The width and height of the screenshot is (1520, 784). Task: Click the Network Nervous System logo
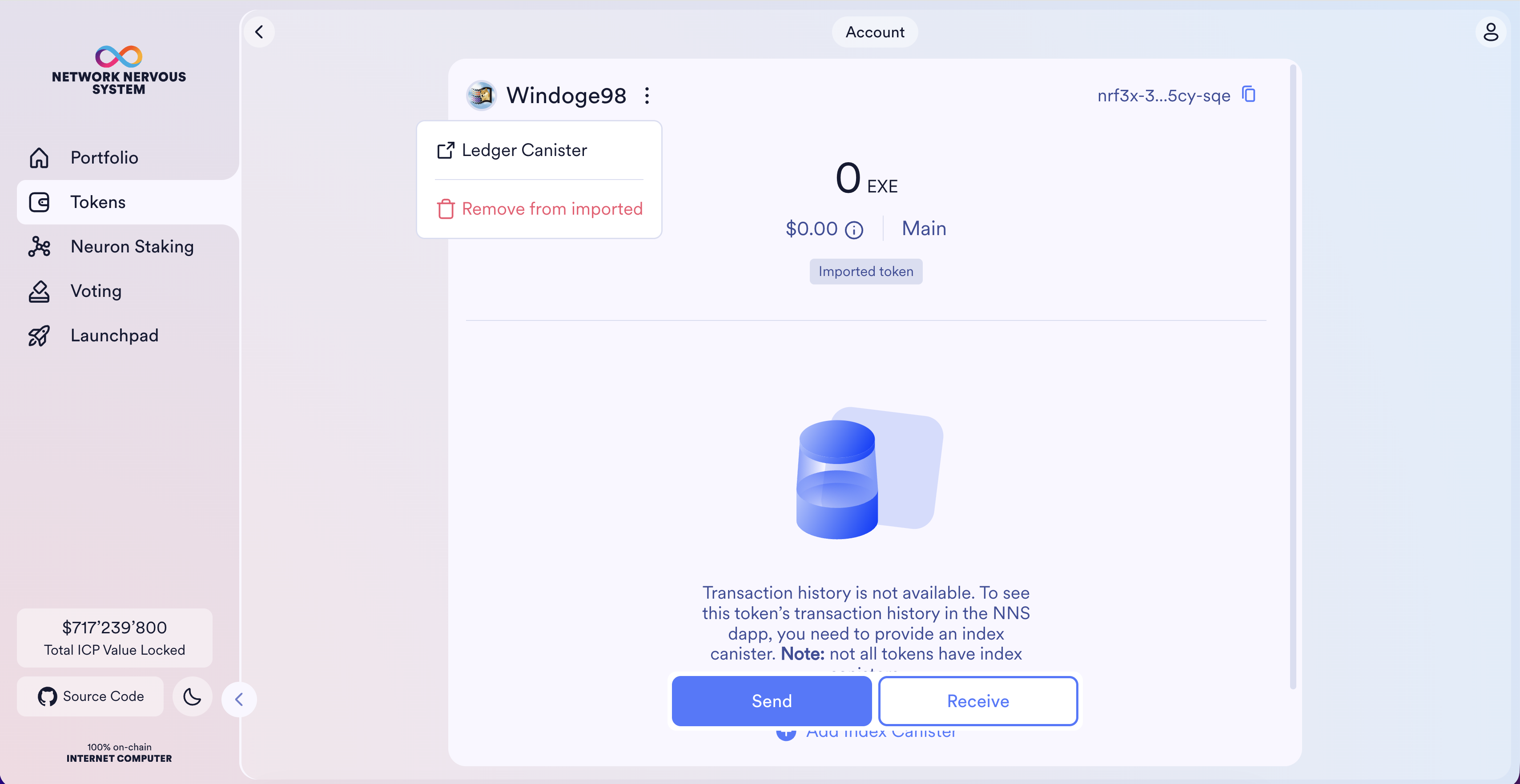[x=119, y=70]
